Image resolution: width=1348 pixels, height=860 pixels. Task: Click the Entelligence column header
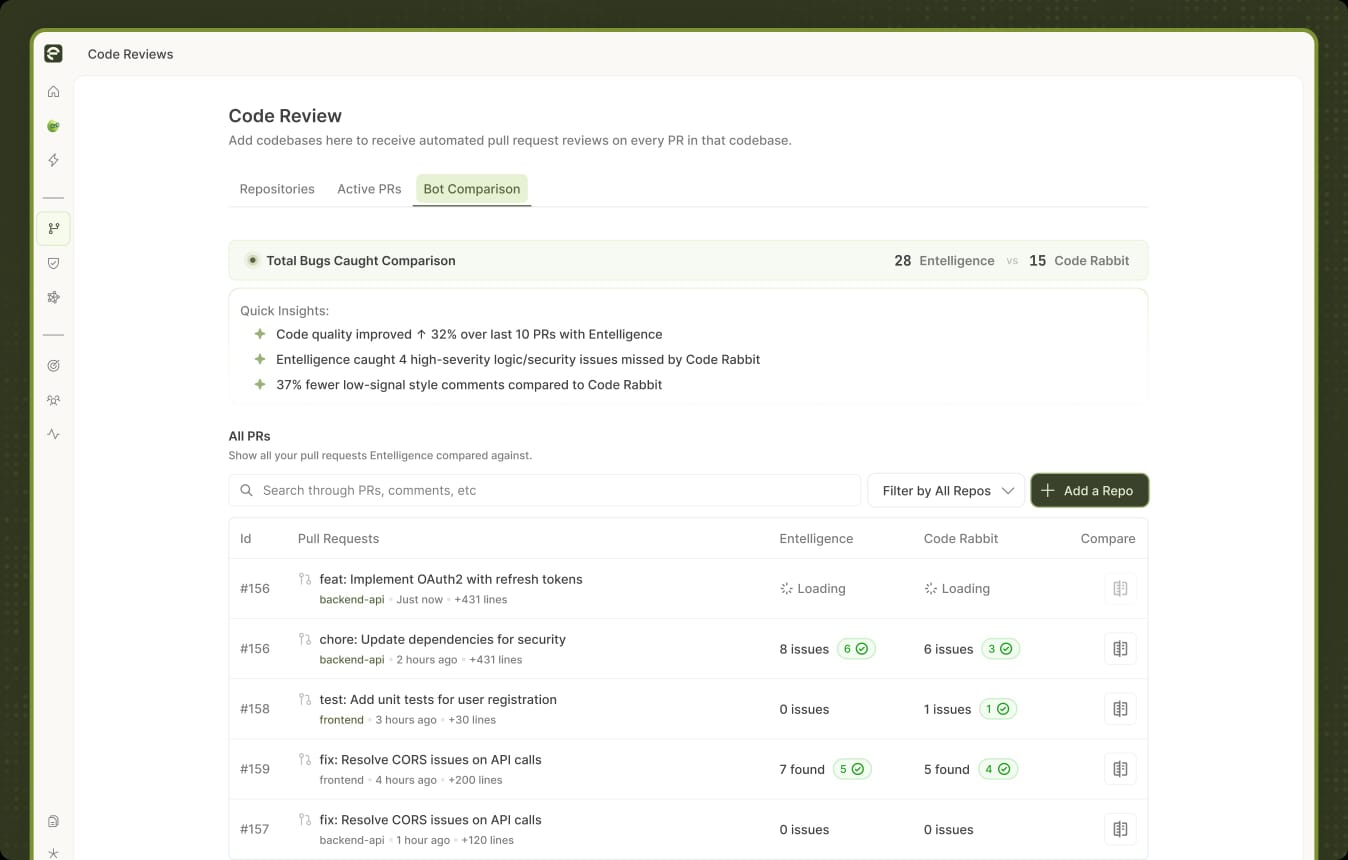tap(817, 539)
